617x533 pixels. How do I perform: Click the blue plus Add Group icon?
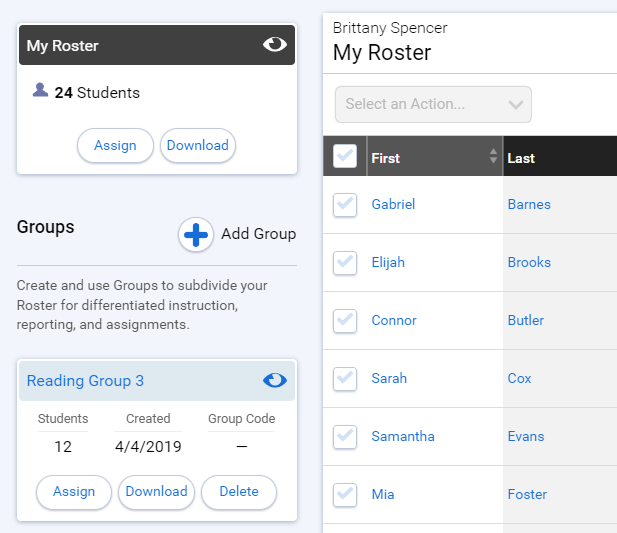click(x=196, y=234)
